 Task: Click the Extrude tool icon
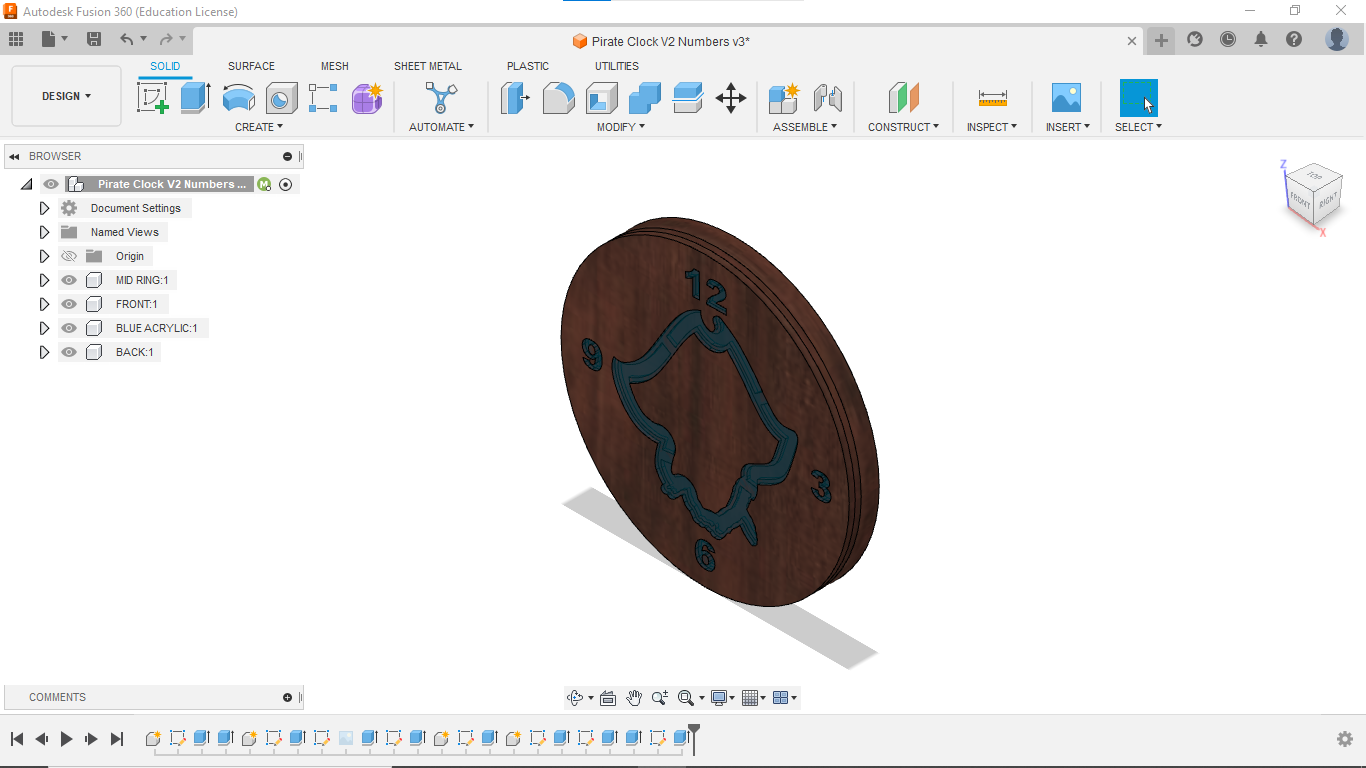coord(195,98)
